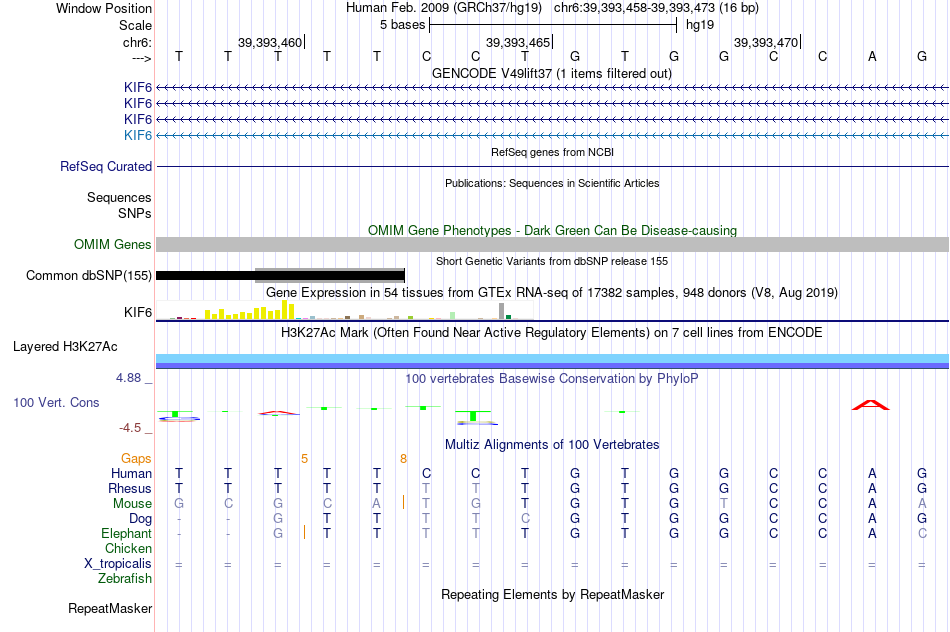Click the Rhesus species label
Screen dimensions: 950x632
[130, 488]
